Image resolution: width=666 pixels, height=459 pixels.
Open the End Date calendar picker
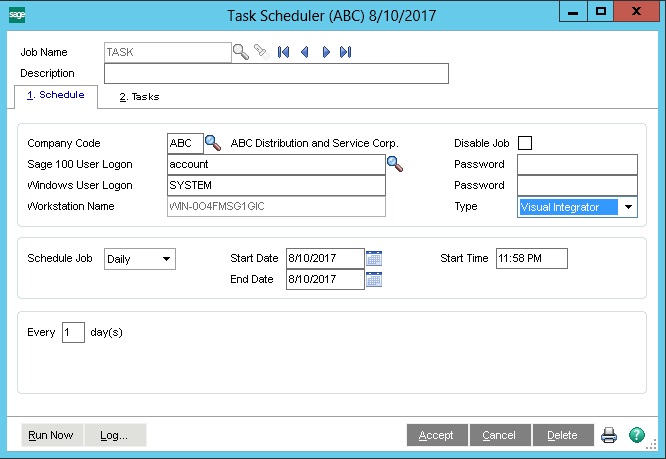374,280
